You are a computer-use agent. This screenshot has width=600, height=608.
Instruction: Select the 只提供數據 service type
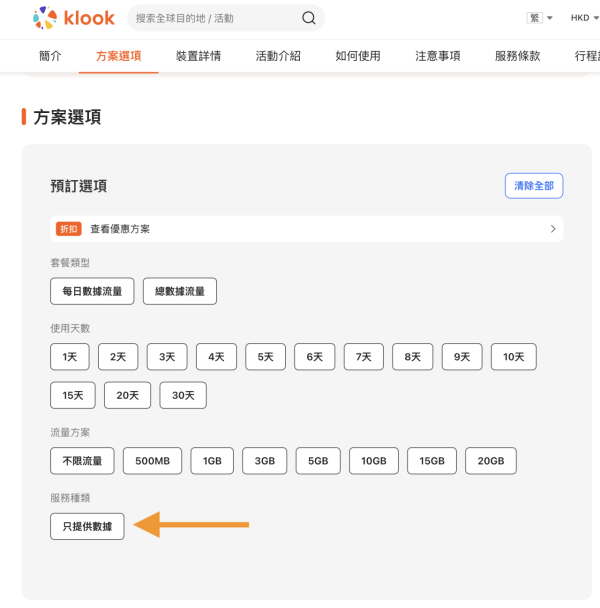87,526
